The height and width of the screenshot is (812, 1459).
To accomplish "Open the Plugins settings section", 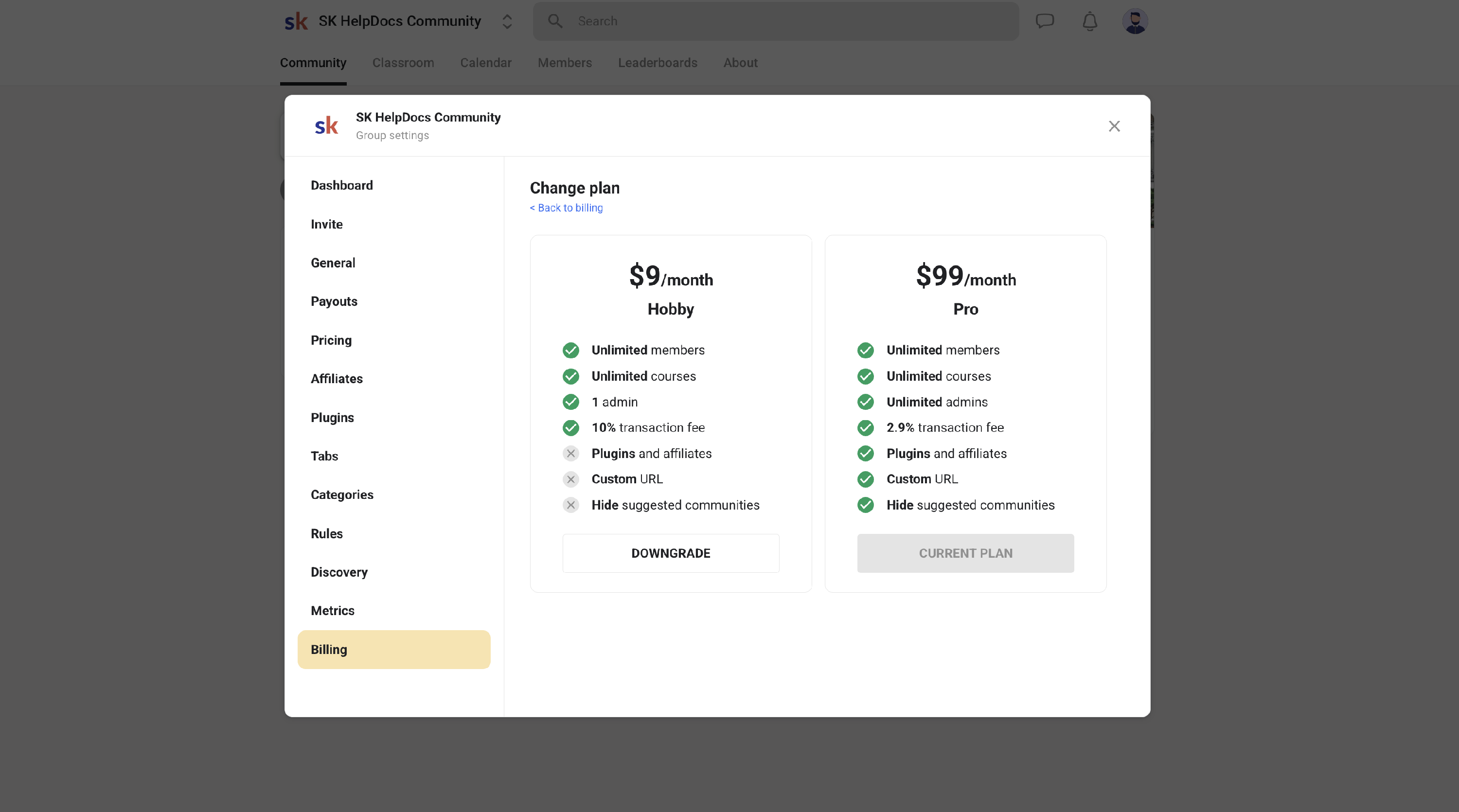I will pyautogui.click(x=333, y=417).
